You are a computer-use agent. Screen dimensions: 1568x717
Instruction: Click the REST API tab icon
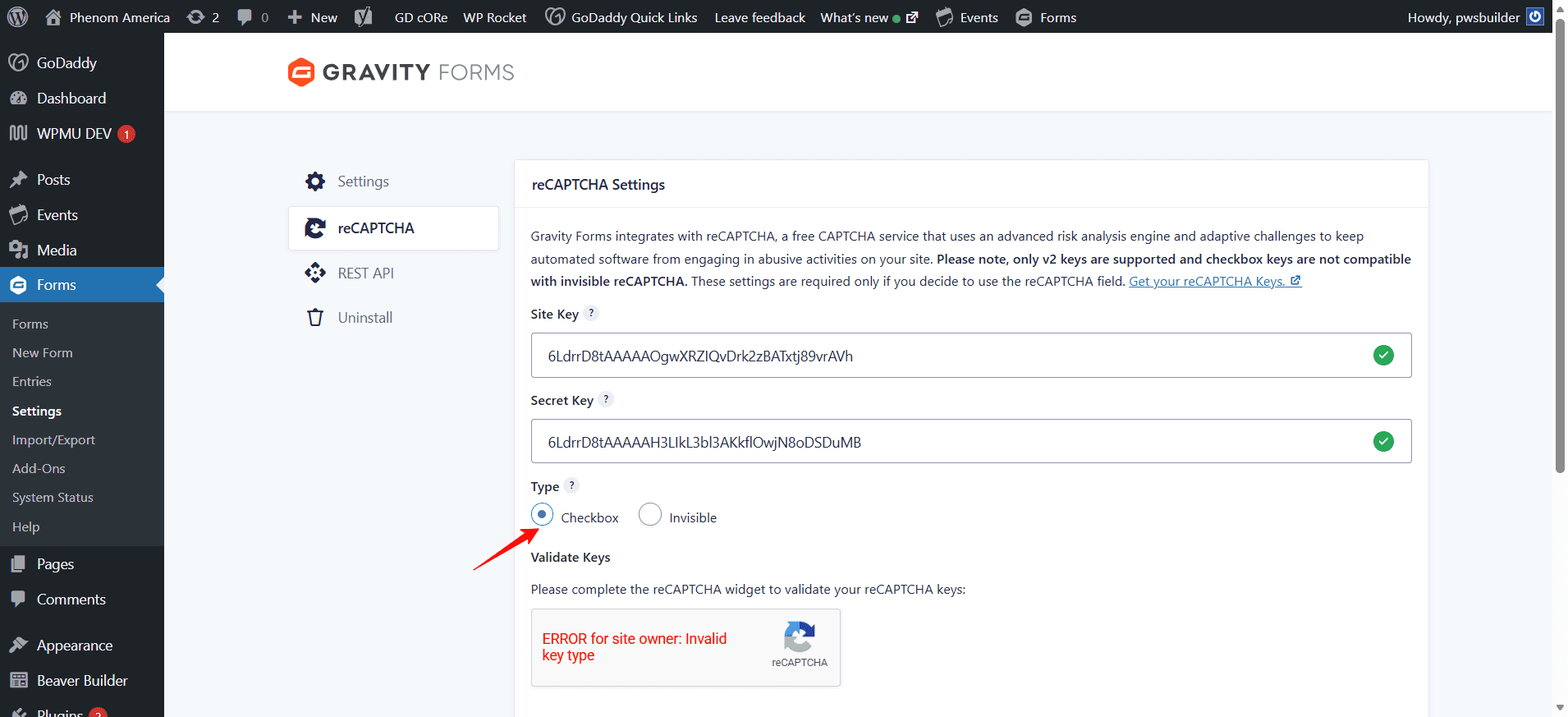click(x=315, y=273)
